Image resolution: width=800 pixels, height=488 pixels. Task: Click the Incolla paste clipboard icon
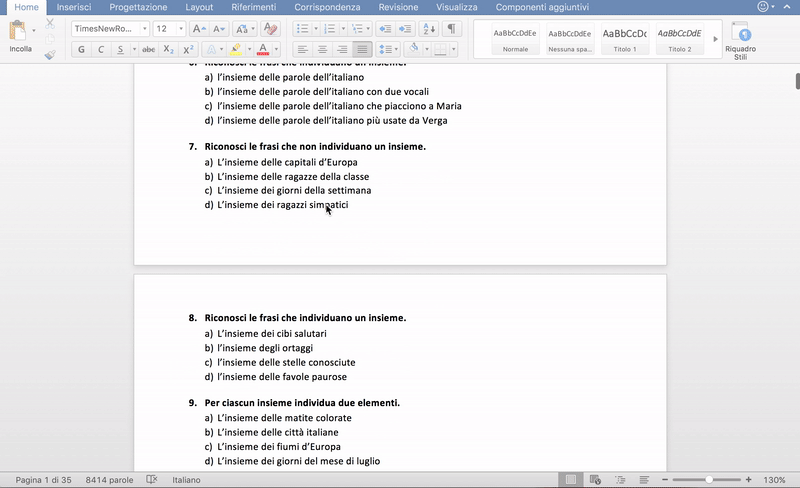[17, 31]
